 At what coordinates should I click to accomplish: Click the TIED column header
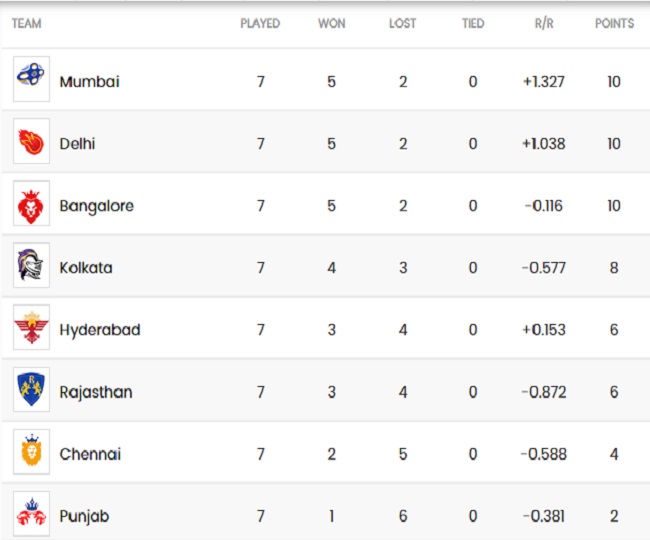pos(473,23)
